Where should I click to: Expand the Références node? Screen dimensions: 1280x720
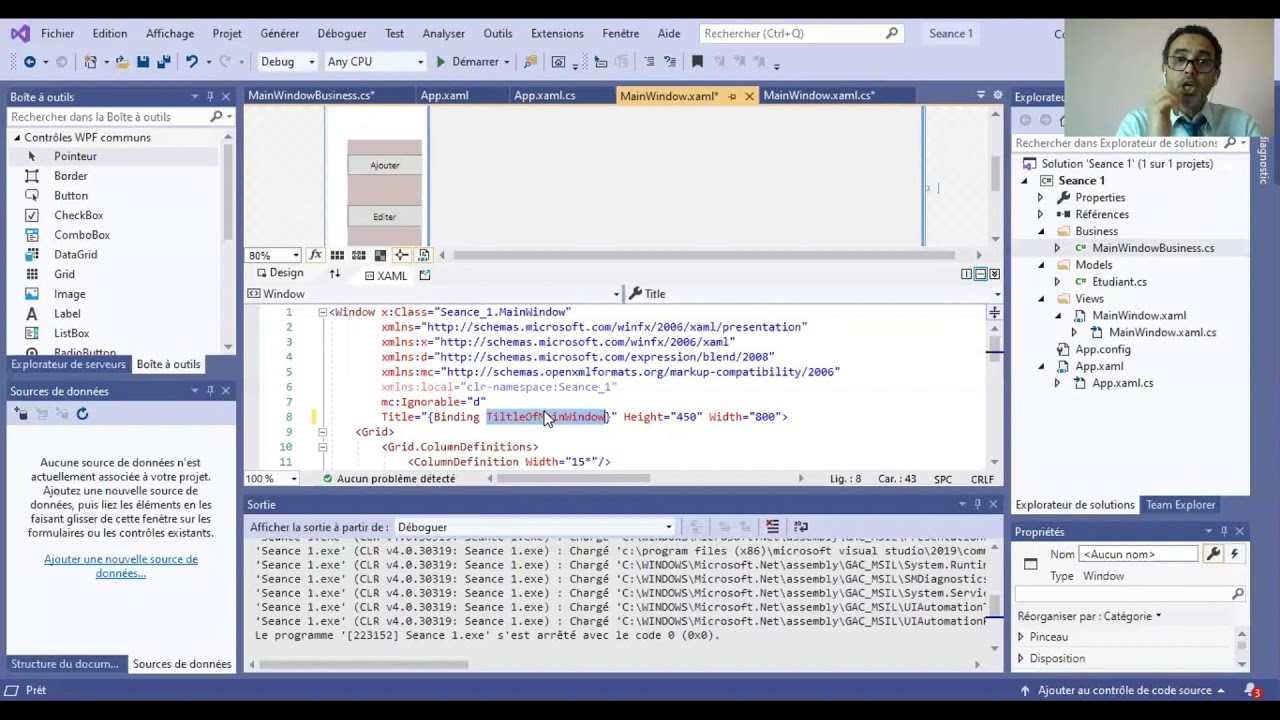tap(1040, 214)
